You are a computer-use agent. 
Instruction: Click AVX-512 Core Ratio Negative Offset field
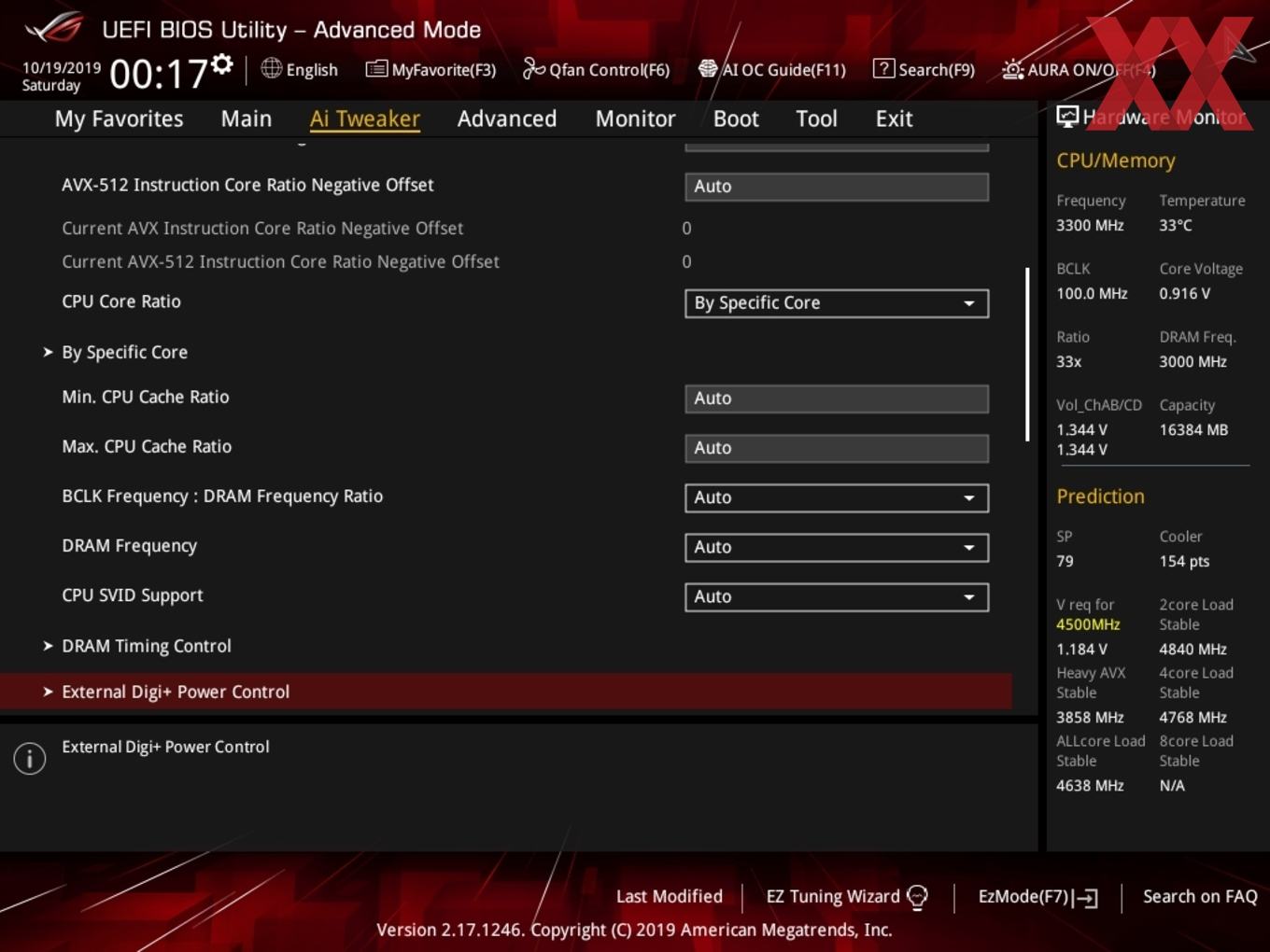tap(837, 187)
